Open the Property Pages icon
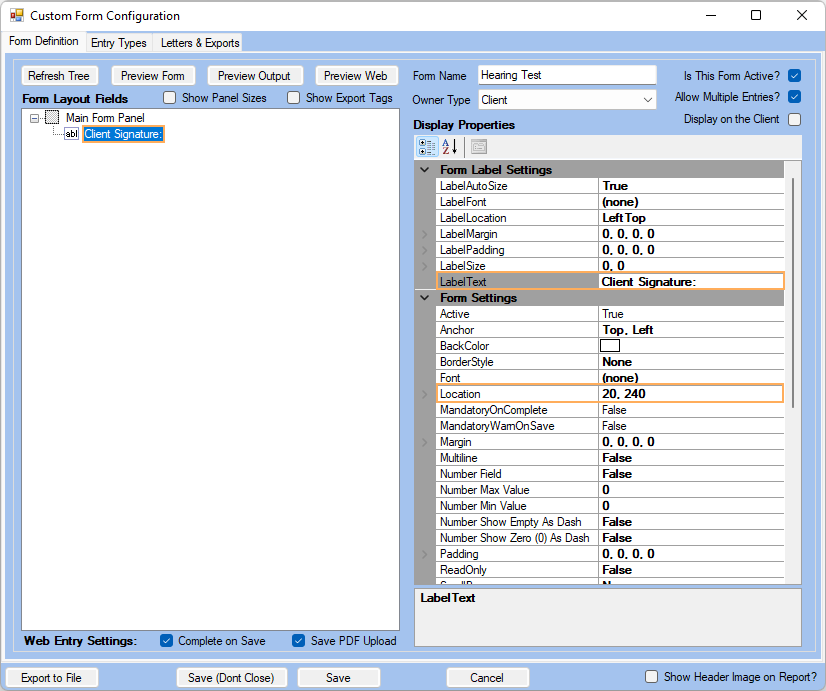The width and height of the screenshot is (826, 691). (479, 147)
